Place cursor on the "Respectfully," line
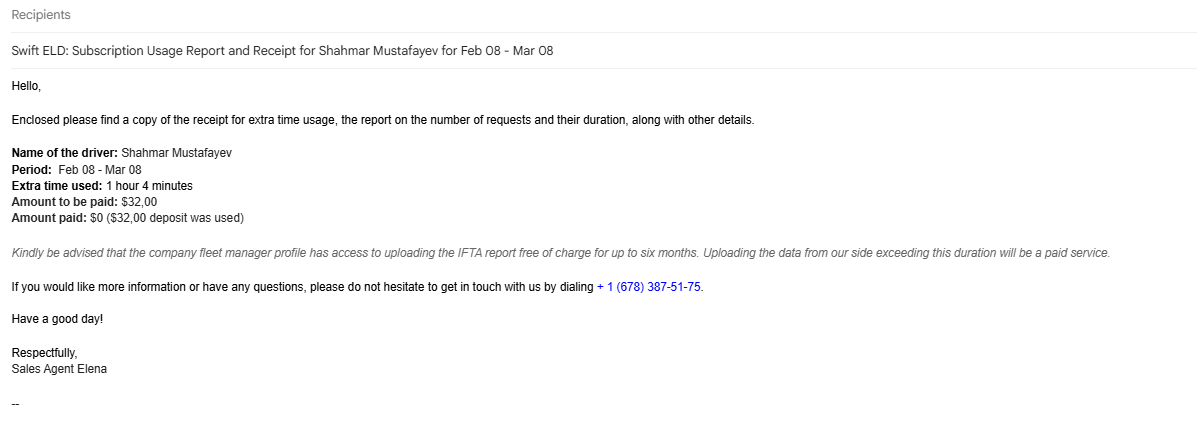Viewport: 1197px width, 444px height. click(x=44, y=353)
